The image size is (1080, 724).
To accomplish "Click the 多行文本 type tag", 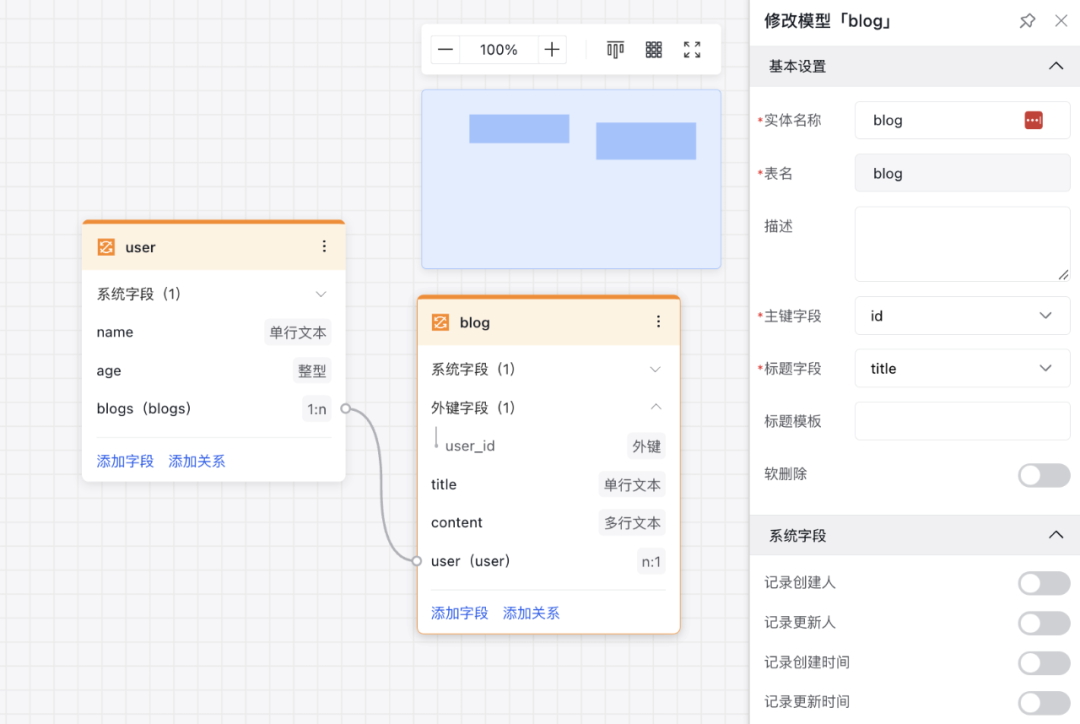I will (632, 523).
